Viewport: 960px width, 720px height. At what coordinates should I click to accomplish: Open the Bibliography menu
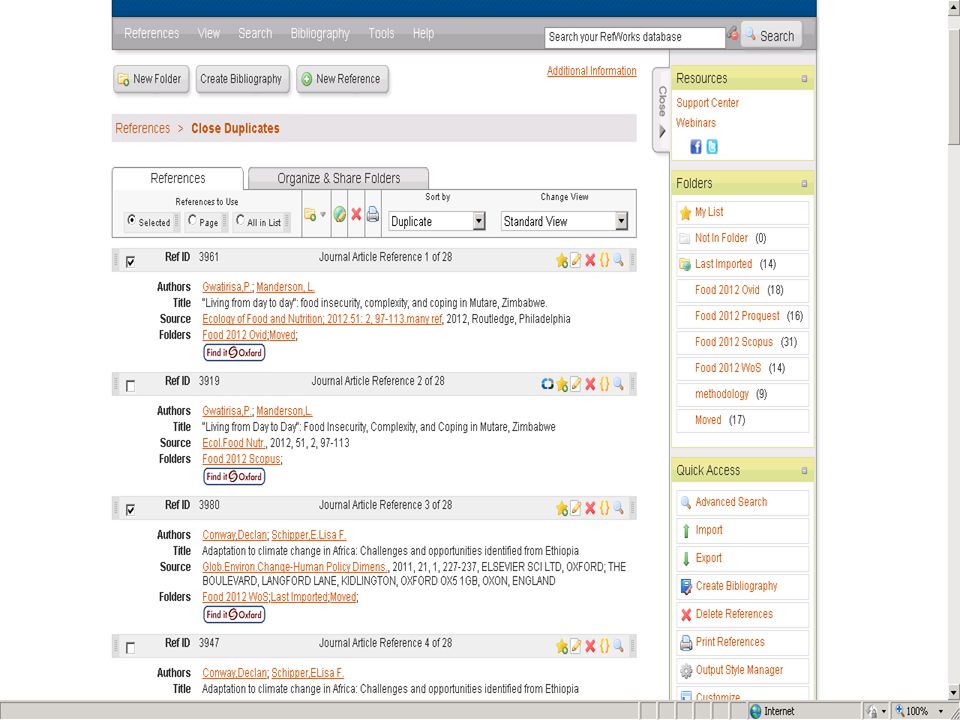pyautogui.click(x=320, y=33)
